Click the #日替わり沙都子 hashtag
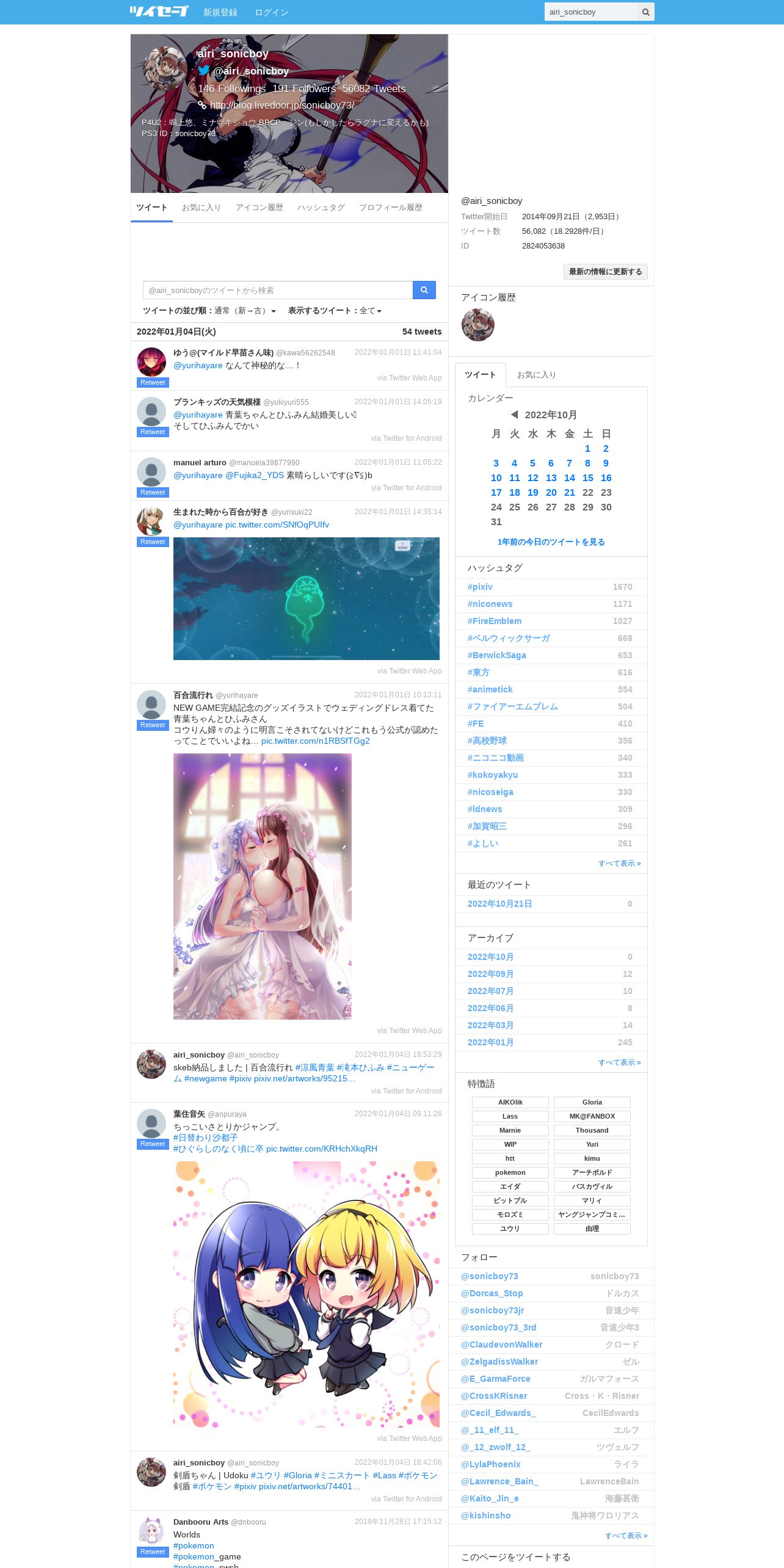The image size is (784, 1568). pyautogui.click(x=205, y=1138)
